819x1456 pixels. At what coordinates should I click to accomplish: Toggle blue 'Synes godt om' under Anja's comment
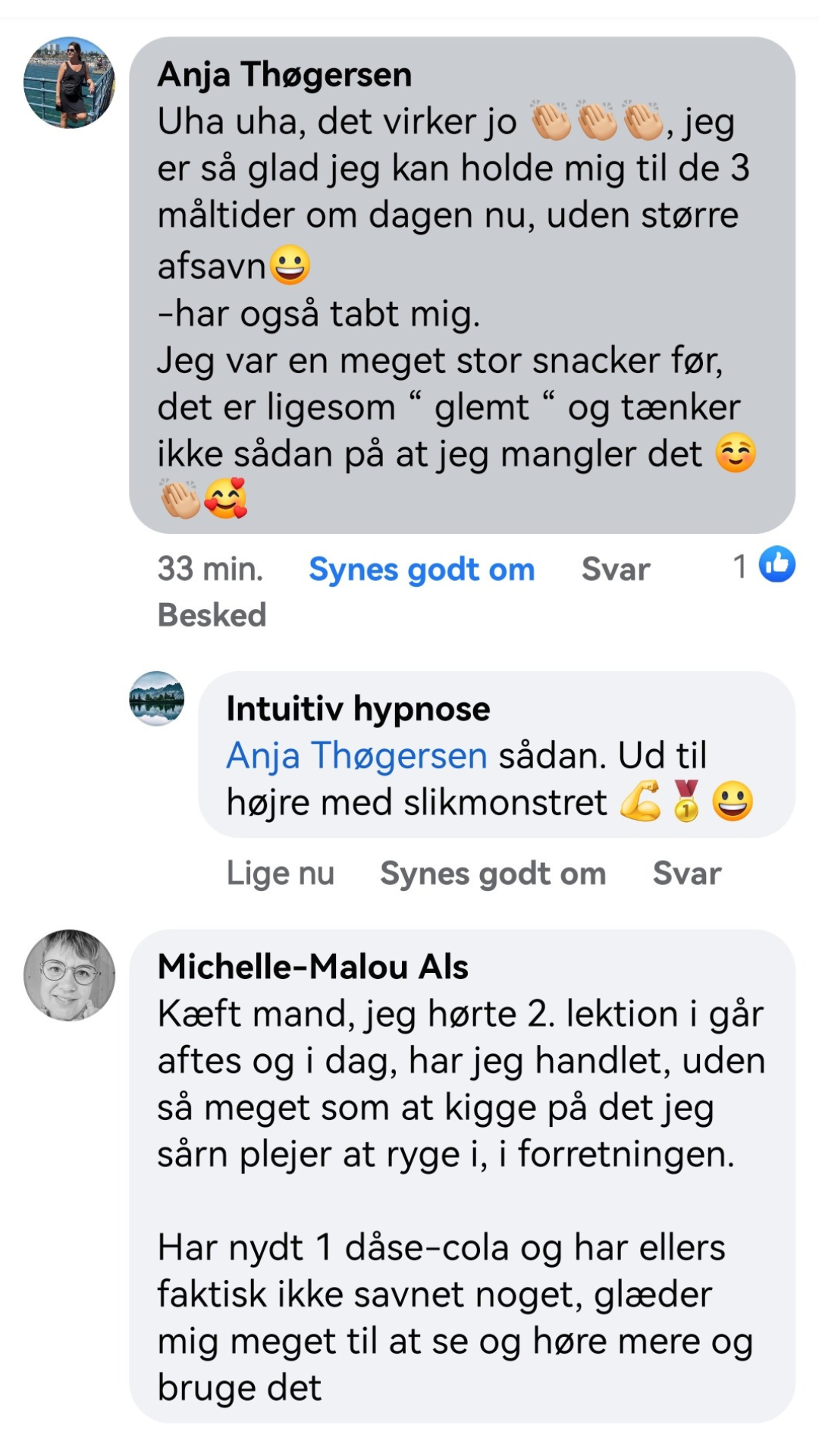(422, 569)
